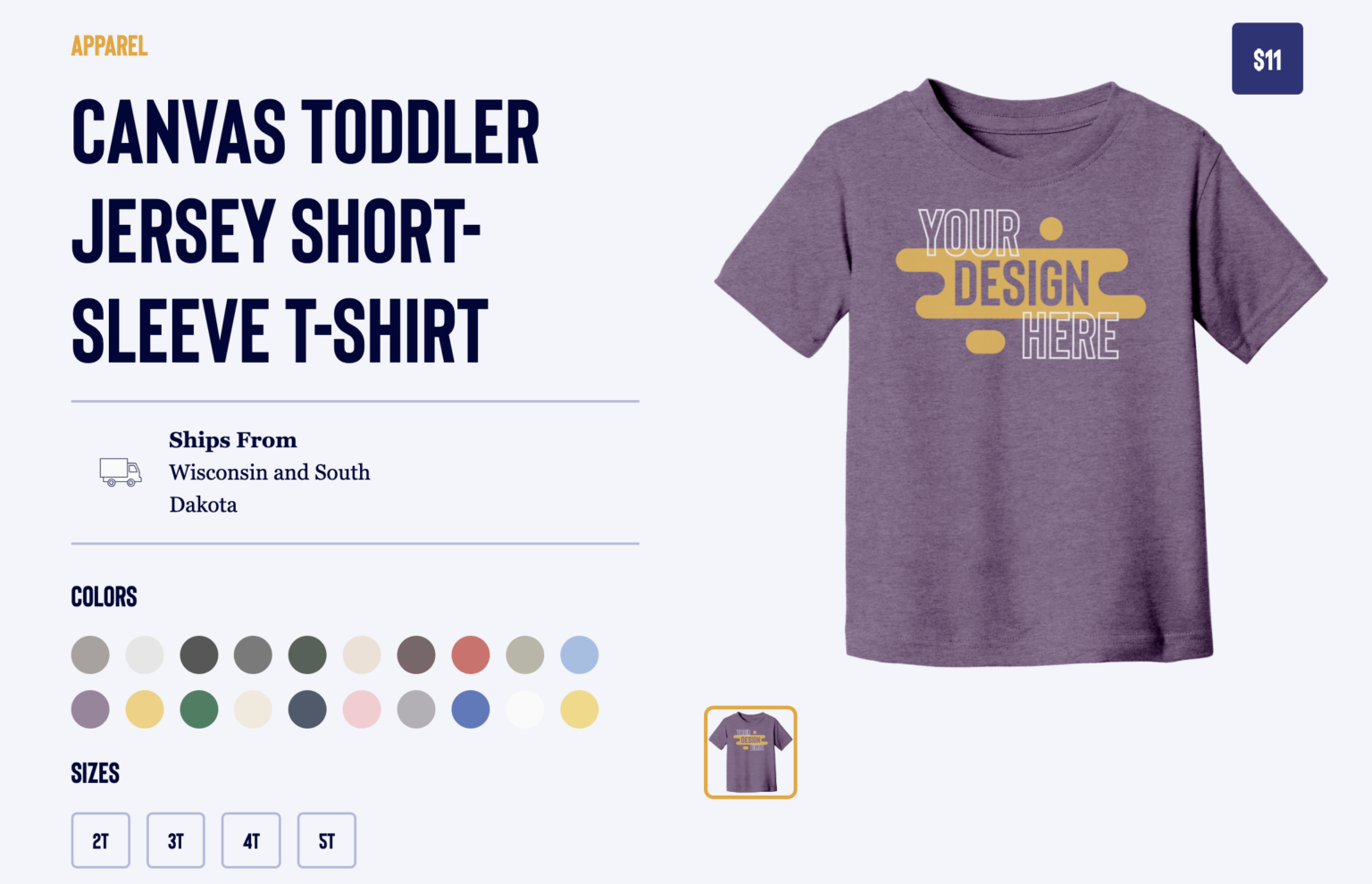Choose the light blue color swatch
Screen dimensions: 1372x884
pyautogui.click(x=580, y=655)
